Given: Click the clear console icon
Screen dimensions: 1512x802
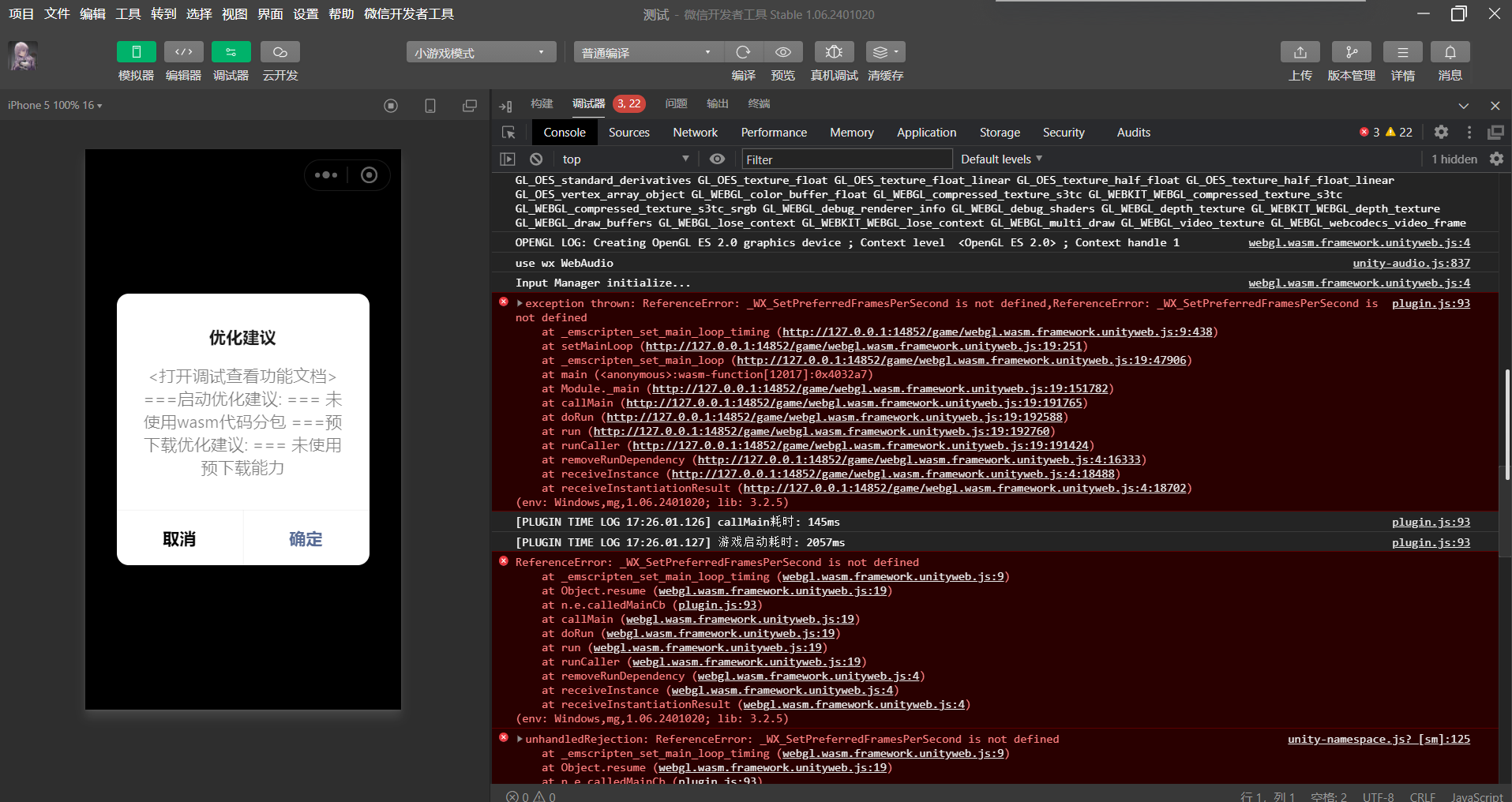Looking at the screenshot, I should click(536, 159).
